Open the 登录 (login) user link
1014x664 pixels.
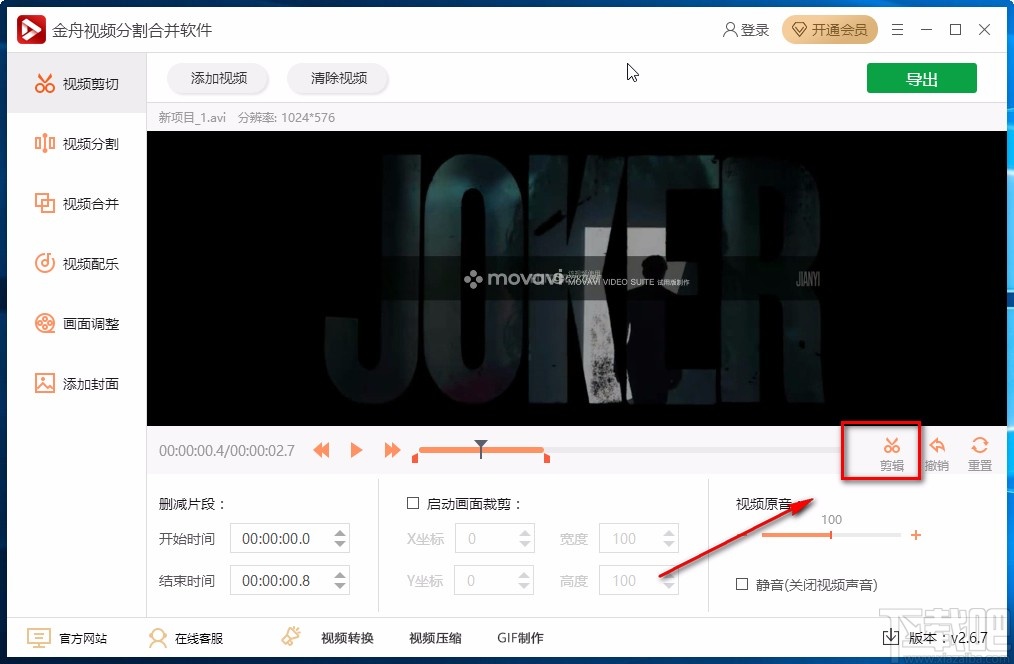746,30
